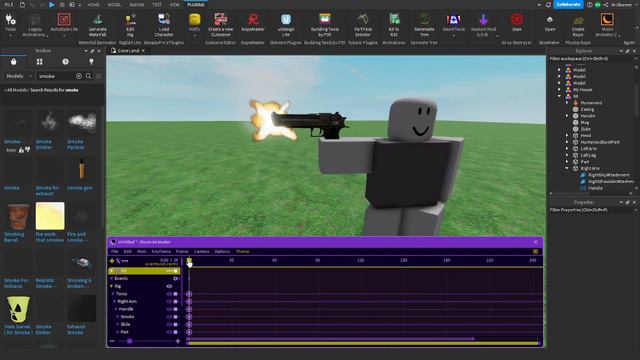
Task: Expand the Head node in Explorer
Action: (567, 135)
